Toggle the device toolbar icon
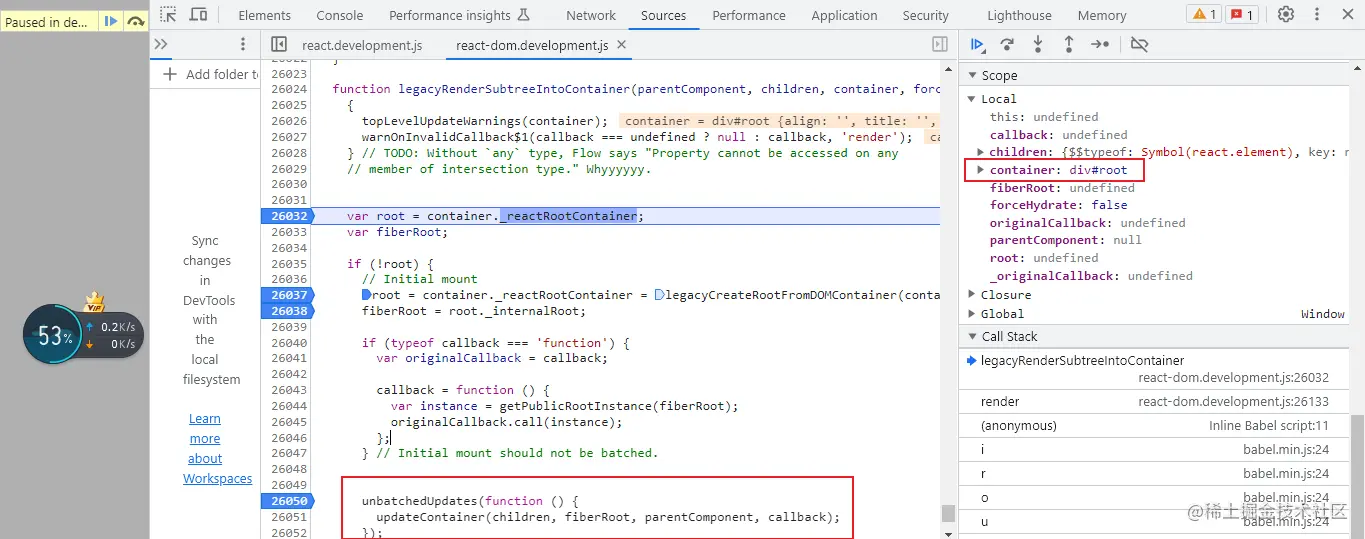The image size is (1365, 539). (x=198, y=15)
